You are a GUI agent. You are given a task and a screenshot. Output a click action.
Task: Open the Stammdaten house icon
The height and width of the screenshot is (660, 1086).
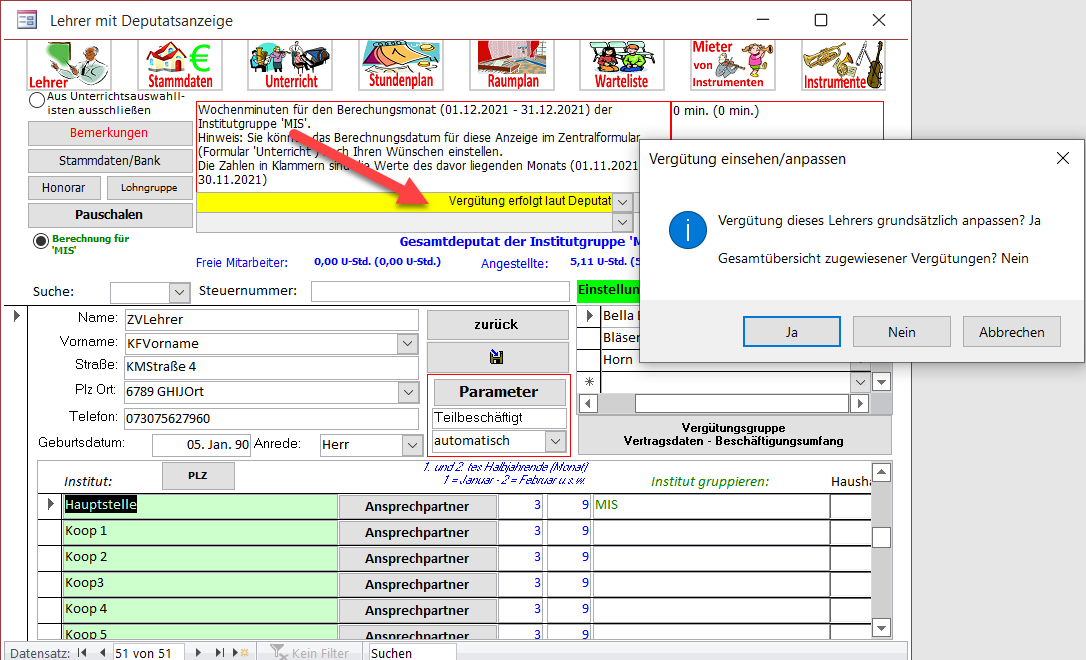pyautogui.click(x=180, y=65)
